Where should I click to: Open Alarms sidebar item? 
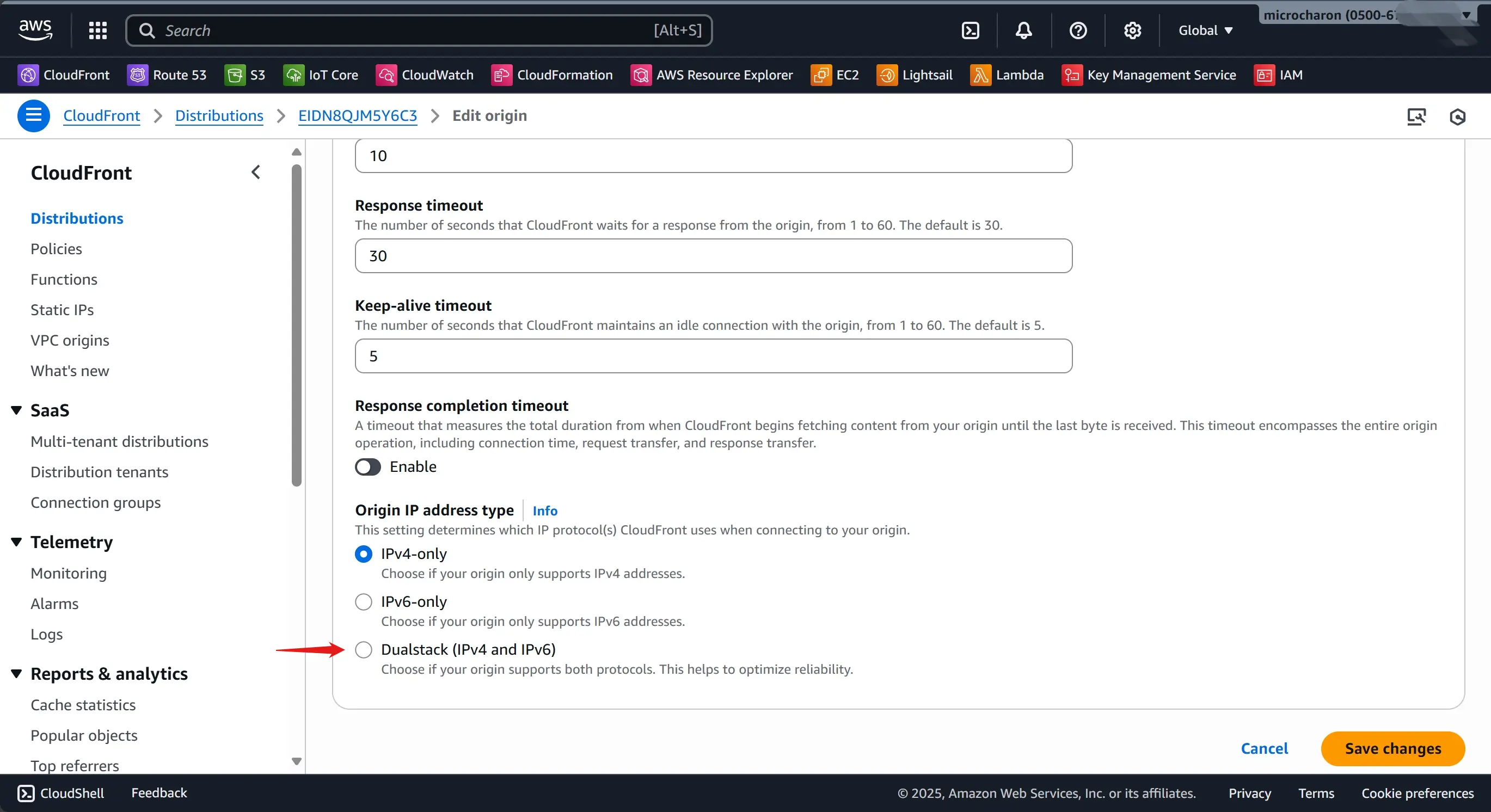click(54, 604)
